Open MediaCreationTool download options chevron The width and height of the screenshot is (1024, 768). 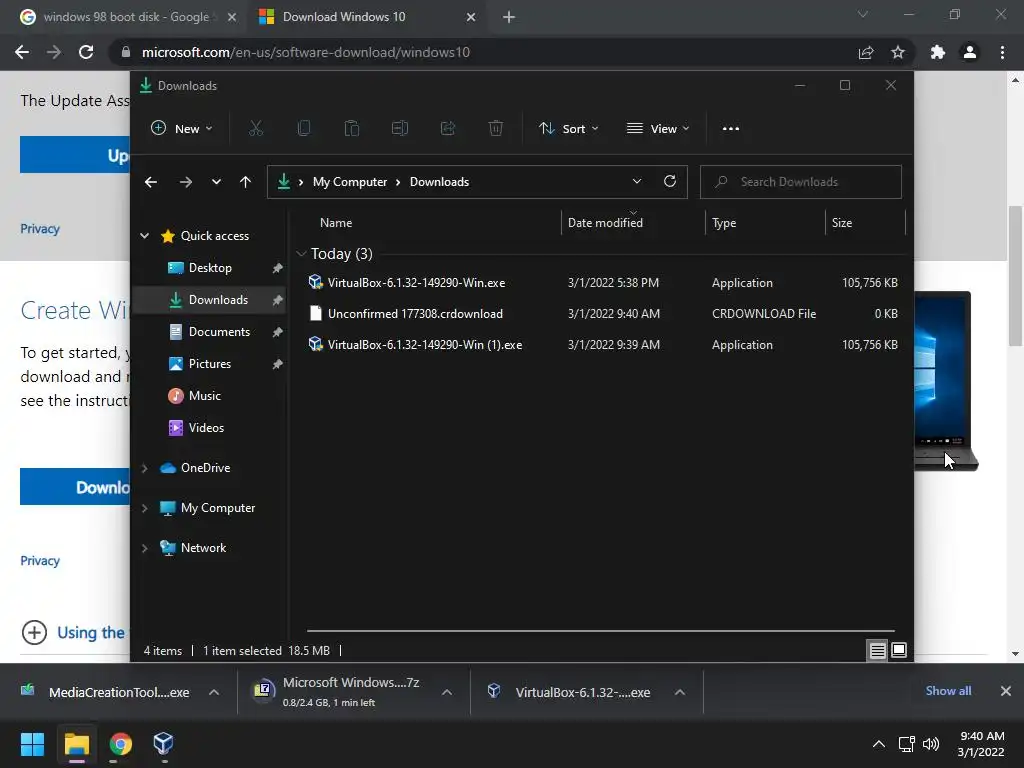(214, 692)
